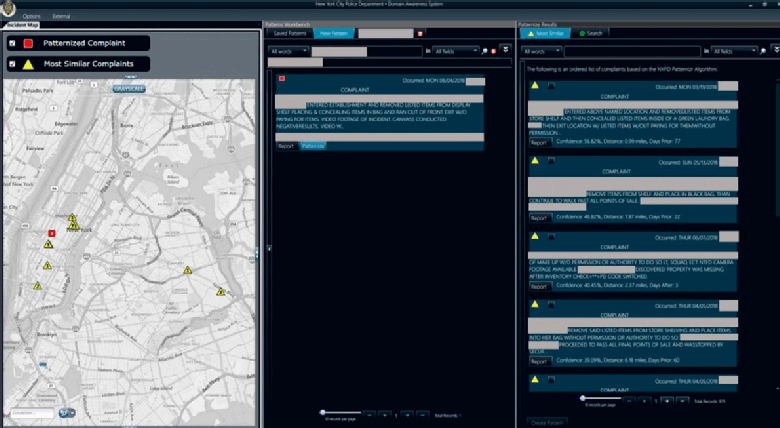Click Report on the MON 06/04/2018 complaint

click(x=286, y=146)
